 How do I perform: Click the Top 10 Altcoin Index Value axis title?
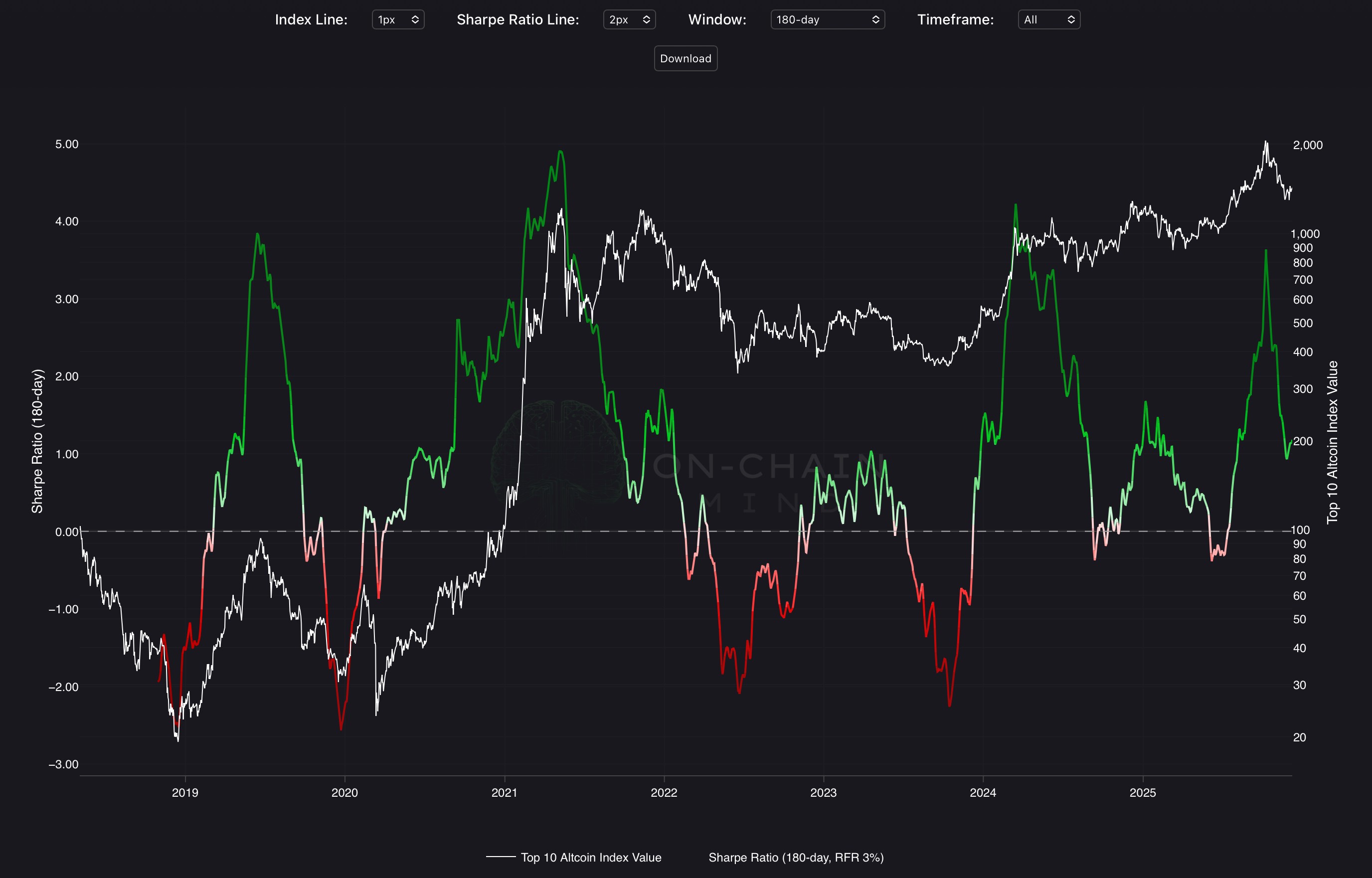tap(1332, 442)
